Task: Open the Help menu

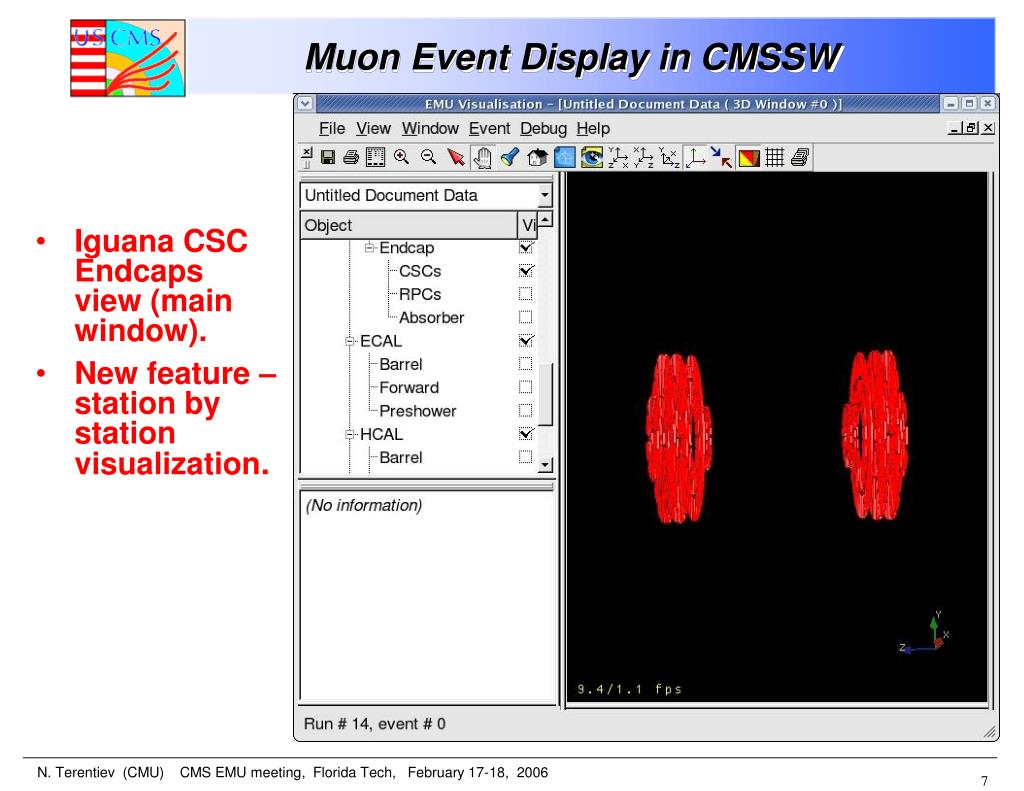Action: point(593,129)
